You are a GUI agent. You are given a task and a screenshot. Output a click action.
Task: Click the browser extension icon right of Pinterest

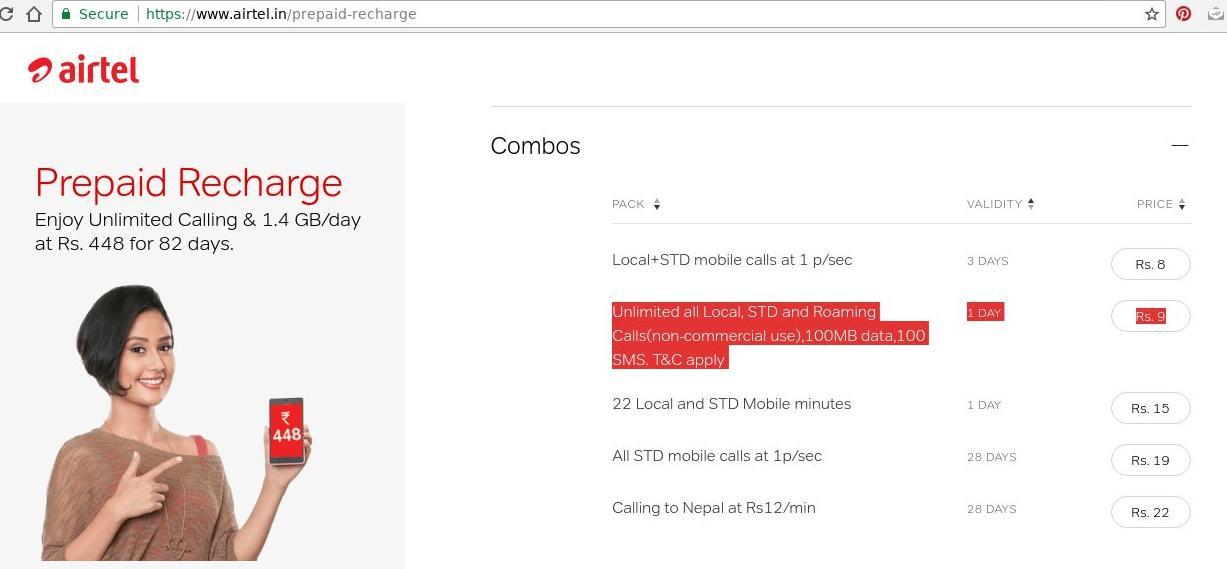1216,14
